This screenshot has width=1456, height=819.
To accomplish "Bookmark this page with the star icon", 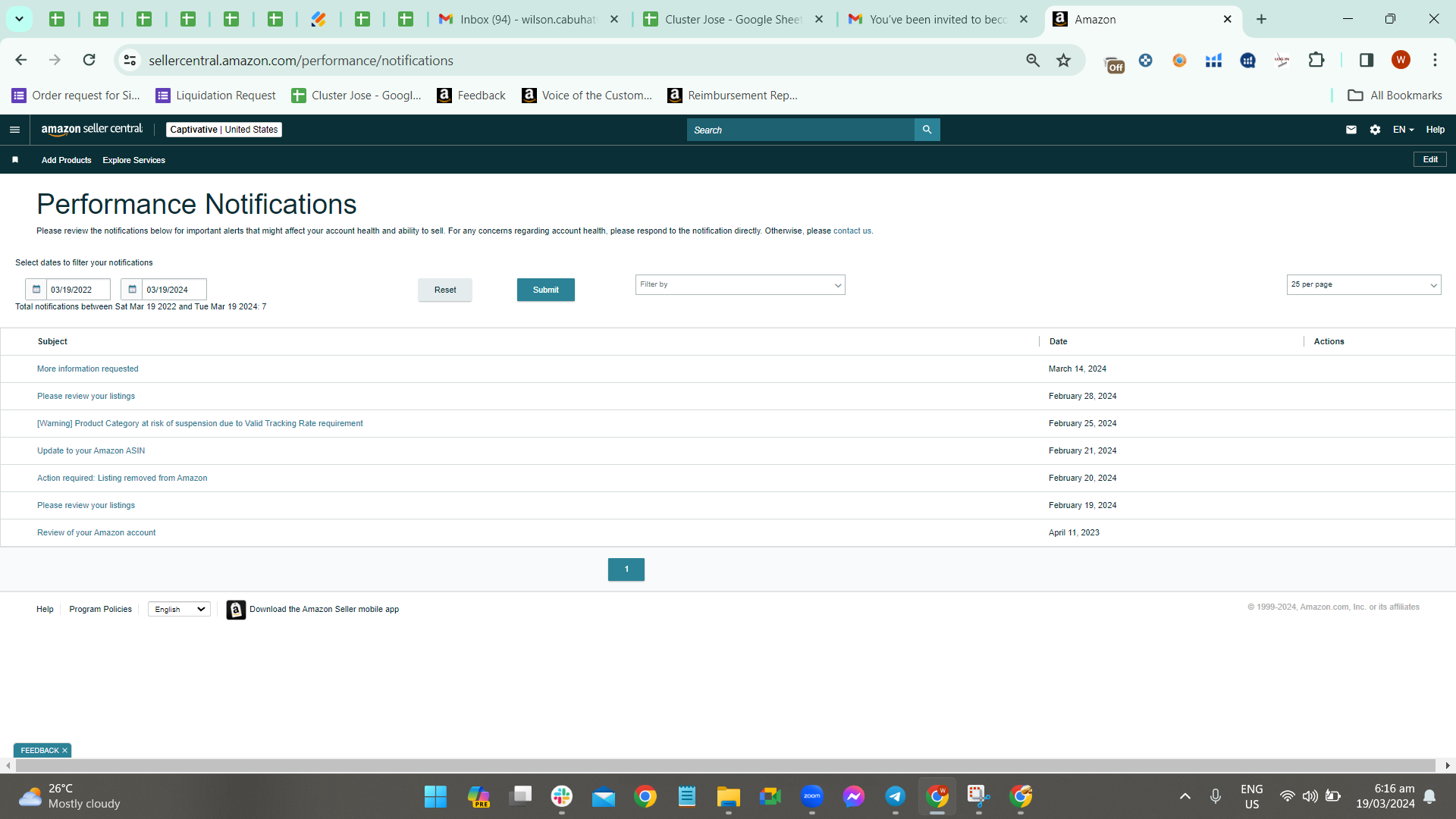I will [1064, 61].
